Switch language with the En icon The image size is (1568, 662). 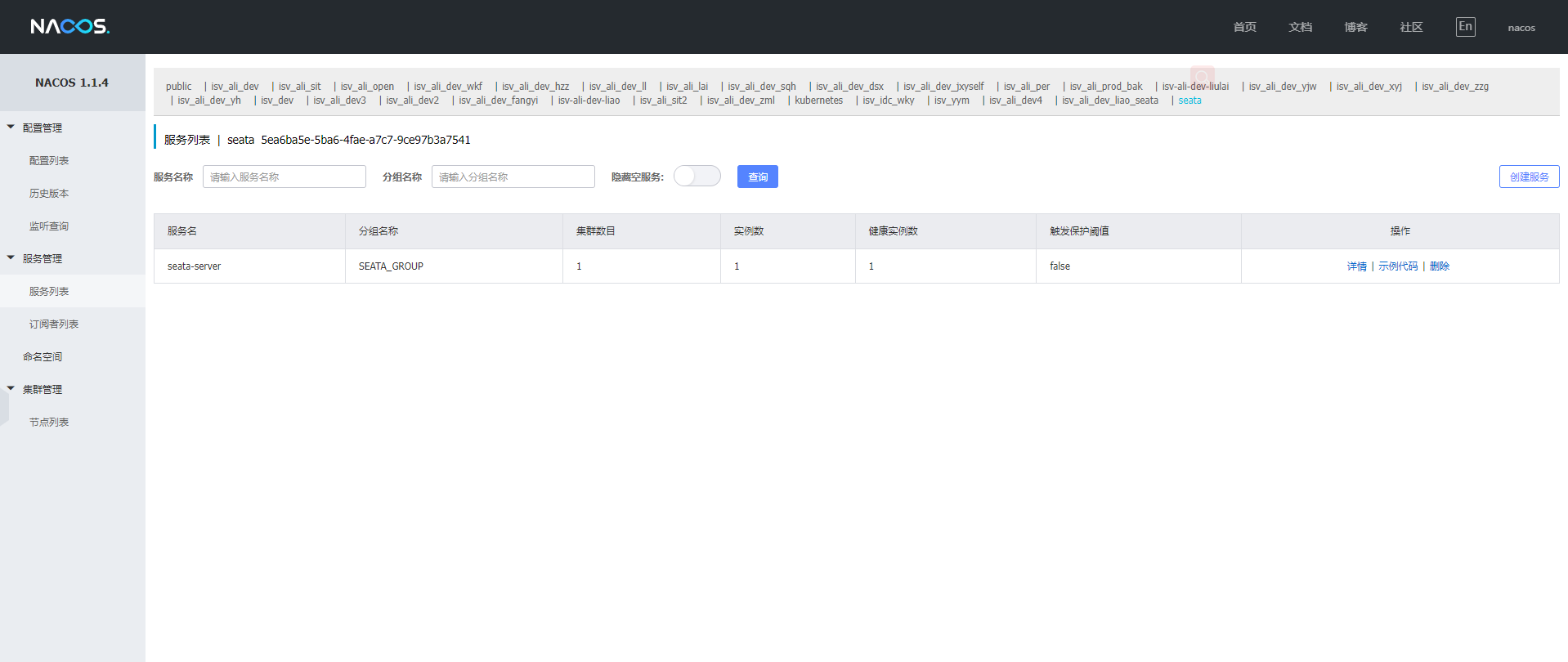tap(1466, 27)
